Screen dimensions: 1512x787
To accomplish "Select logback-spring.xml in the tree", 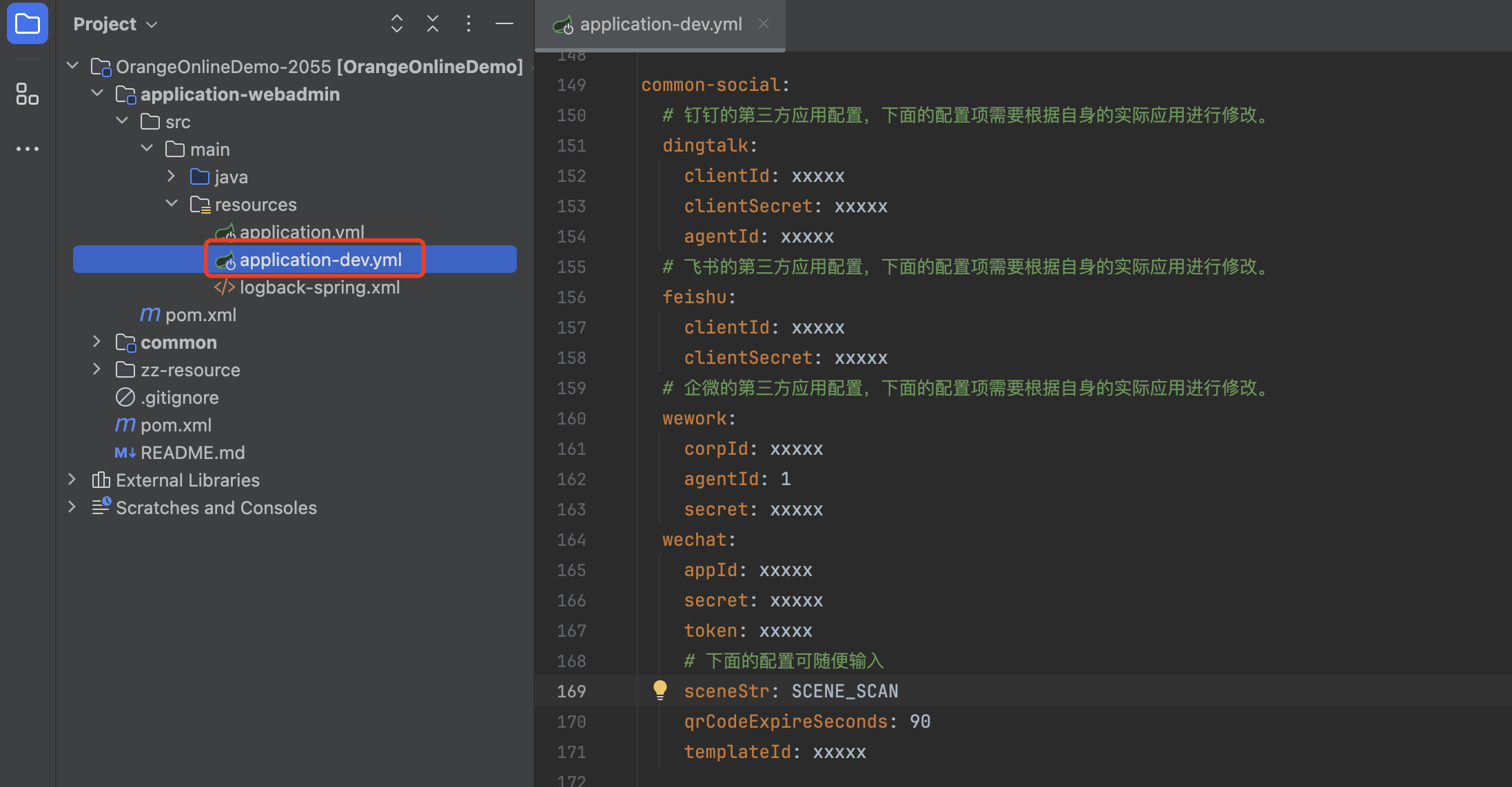I will [x=306, y=287].
